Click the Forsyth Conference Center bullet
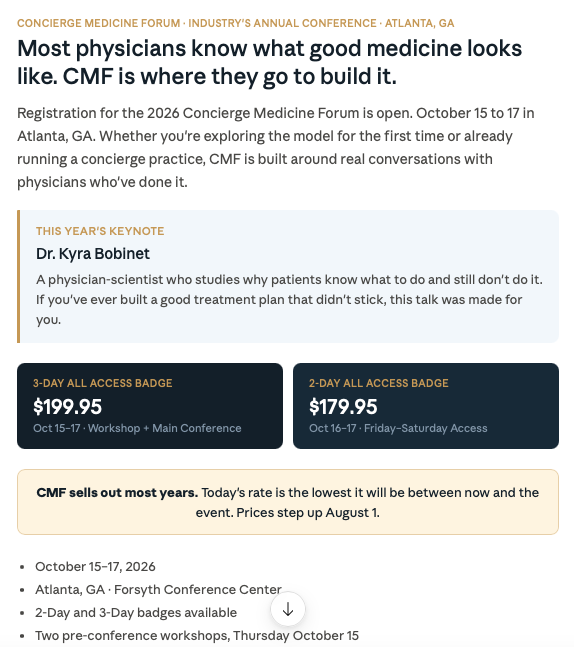Viewport: 574px width, 650px height. [x=158, y=589]
